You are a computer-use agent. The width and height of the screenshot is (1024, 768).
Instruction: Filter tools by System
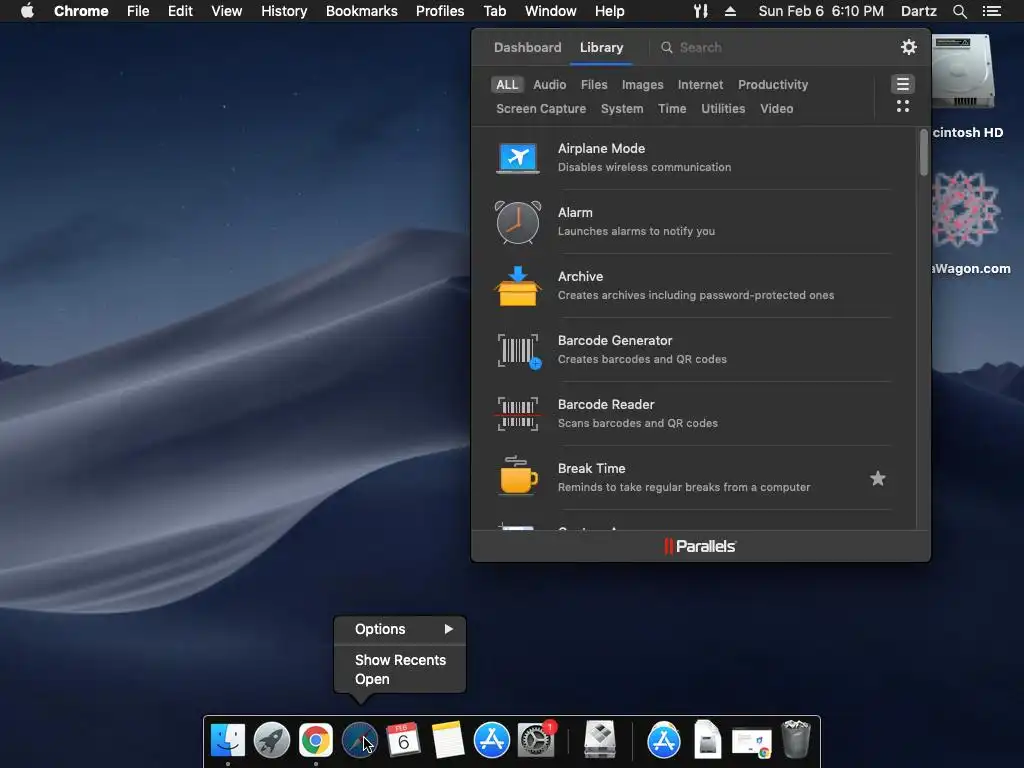point(622,109)
